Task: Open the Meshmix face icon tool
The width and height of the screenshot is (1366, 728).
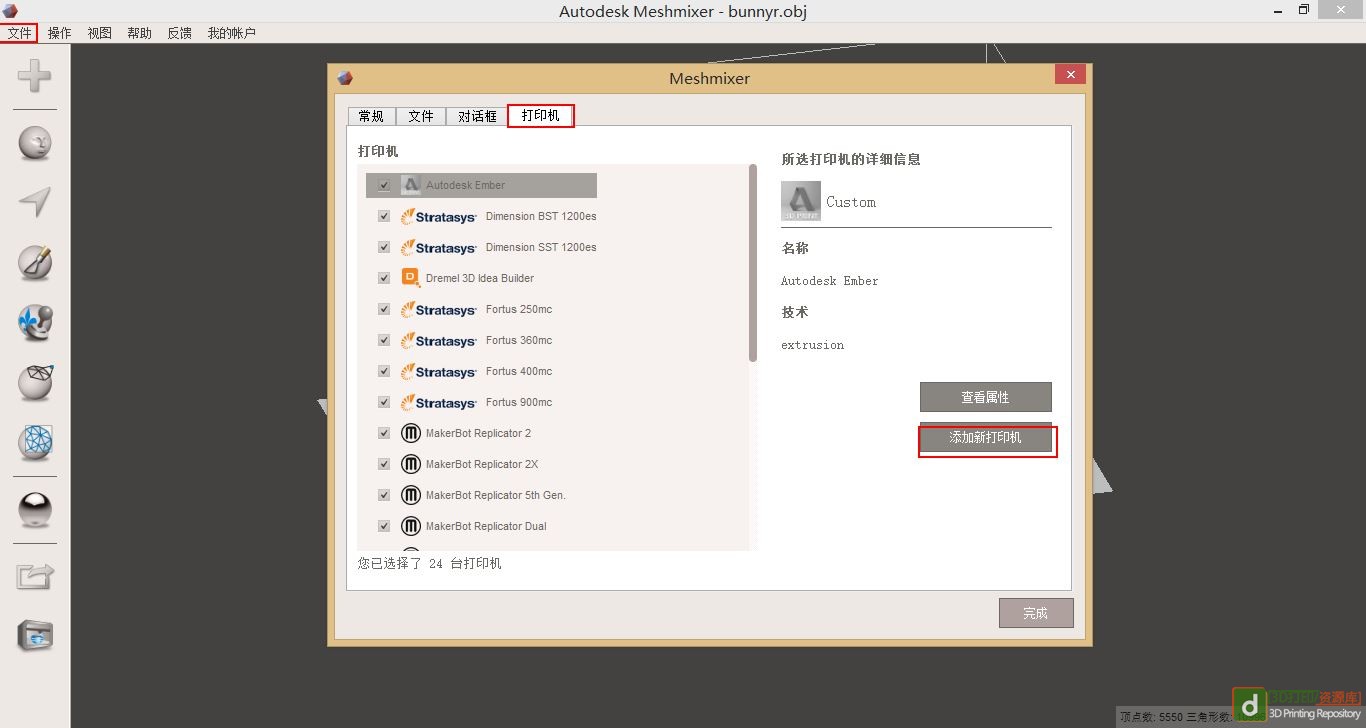Action: pyautogui.click(x=35, y=143)
